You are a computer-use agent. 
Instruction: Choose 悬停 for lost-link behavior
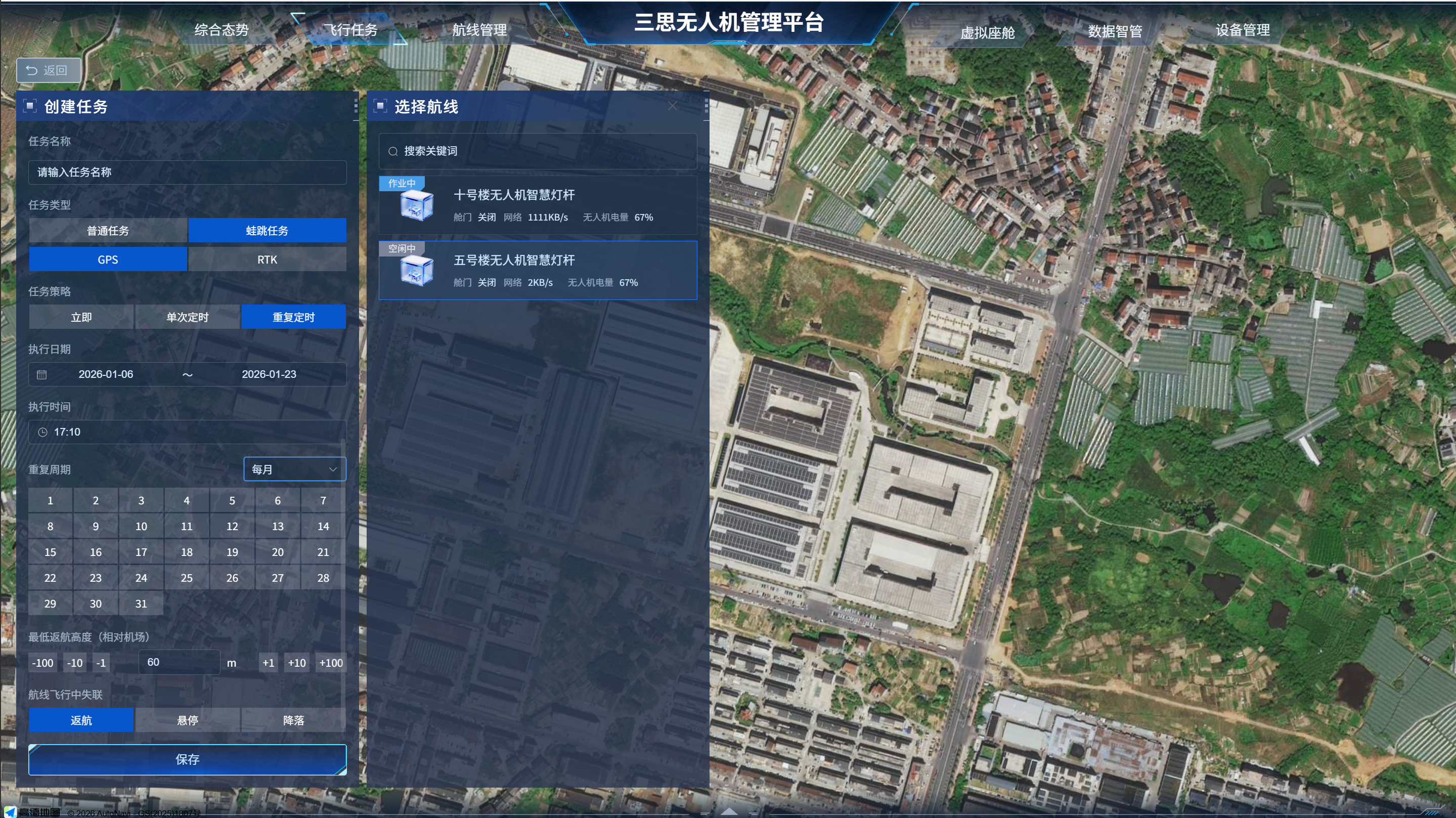point(187,720)
